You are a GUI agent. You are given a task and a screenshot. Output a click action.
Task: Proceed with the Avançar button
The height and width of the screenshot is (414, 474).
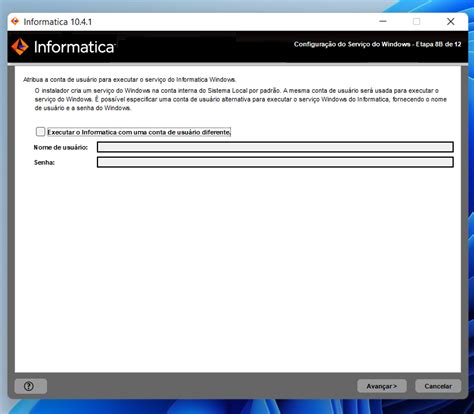(x=382, y=386)
